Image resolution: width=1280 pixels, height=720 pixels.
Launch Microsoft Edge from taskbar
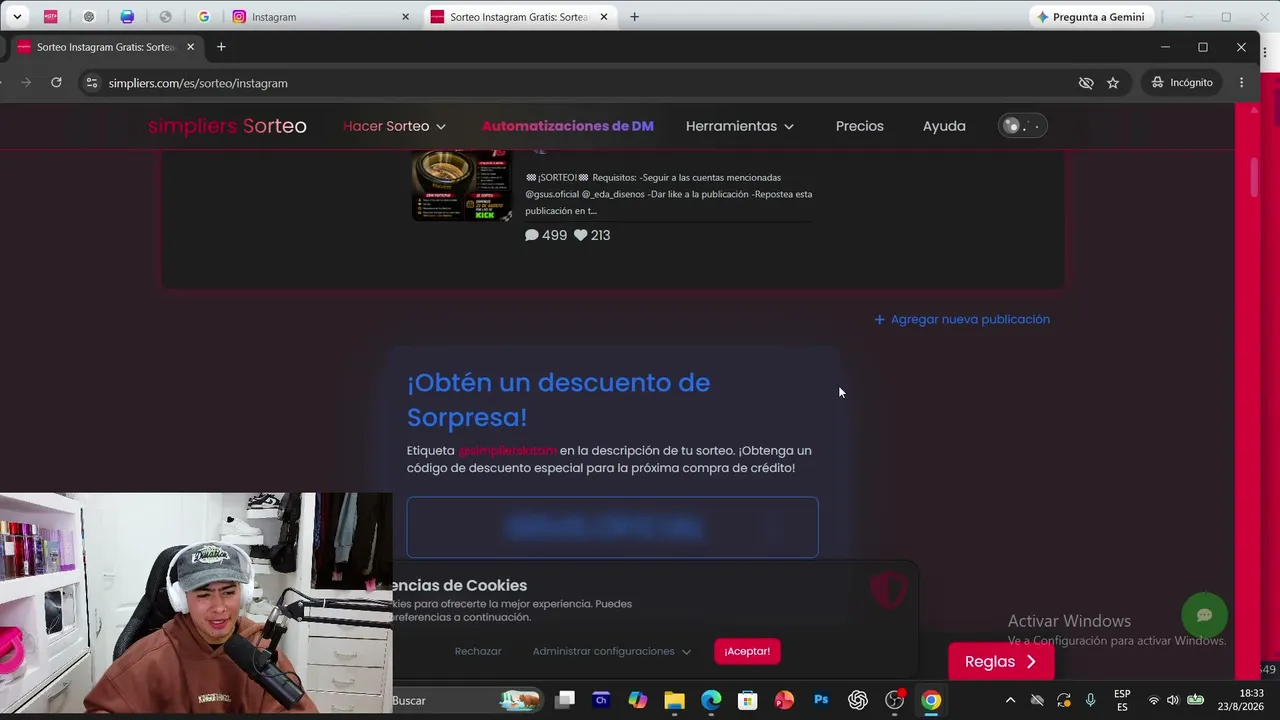[711, 700]
